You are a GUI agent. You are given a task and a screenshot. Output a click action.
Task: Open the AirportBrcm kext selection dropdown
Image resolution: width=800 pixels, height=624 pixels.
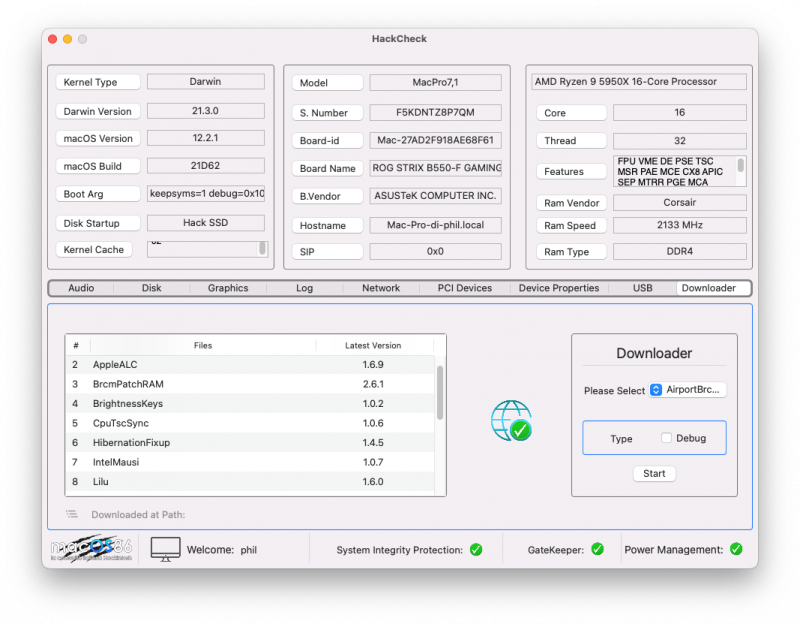(688, 390)
